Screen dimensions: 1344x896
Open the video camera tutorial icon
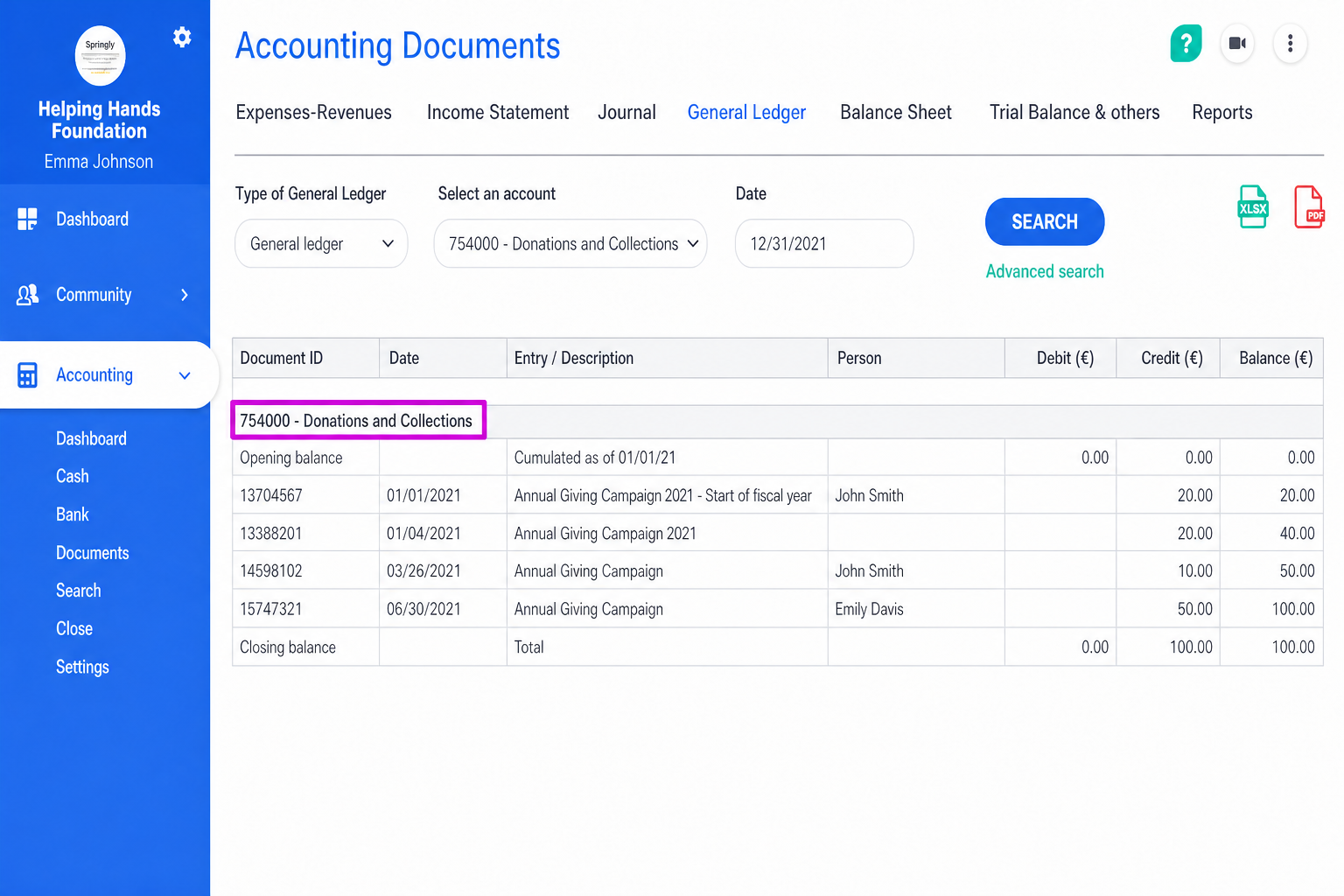1237,43
